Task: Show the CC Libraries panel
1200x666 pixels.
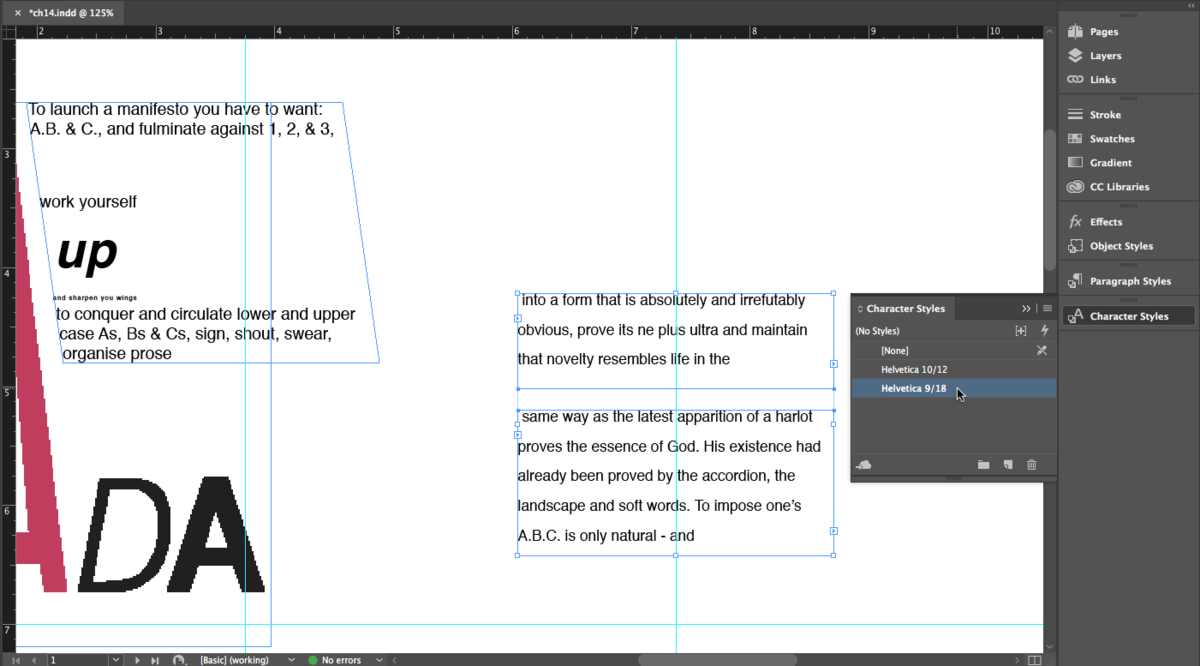Action: click(x=1118, y=187)
